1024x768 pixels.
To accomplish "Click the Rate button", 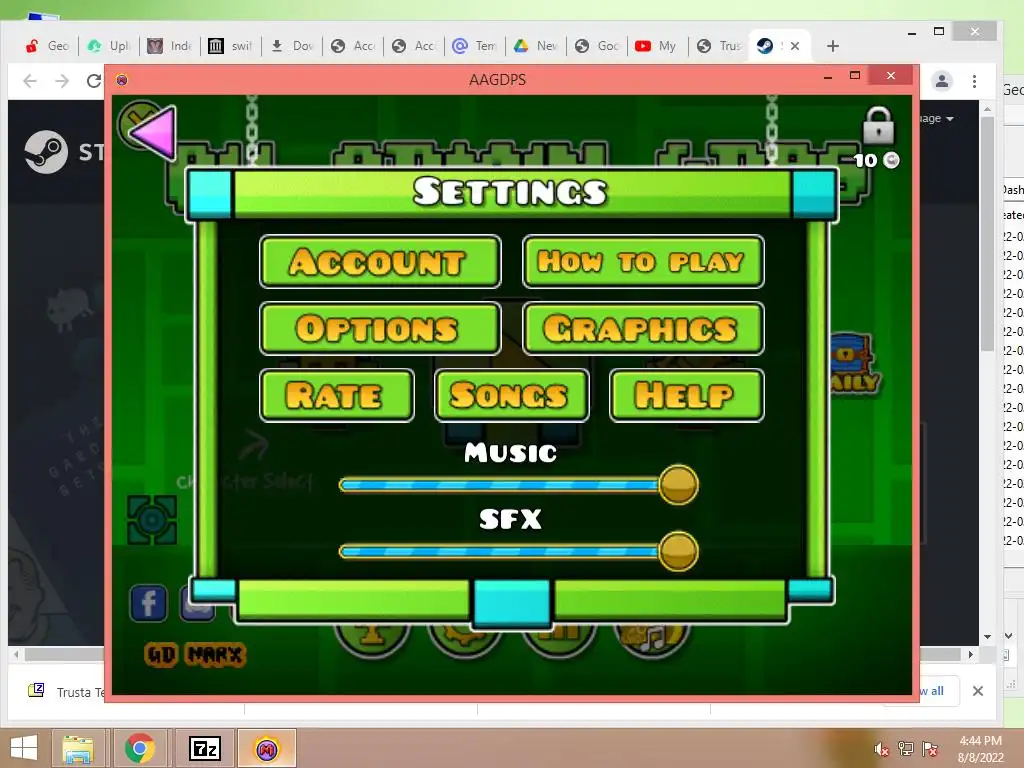I will (x=337, y=395).
